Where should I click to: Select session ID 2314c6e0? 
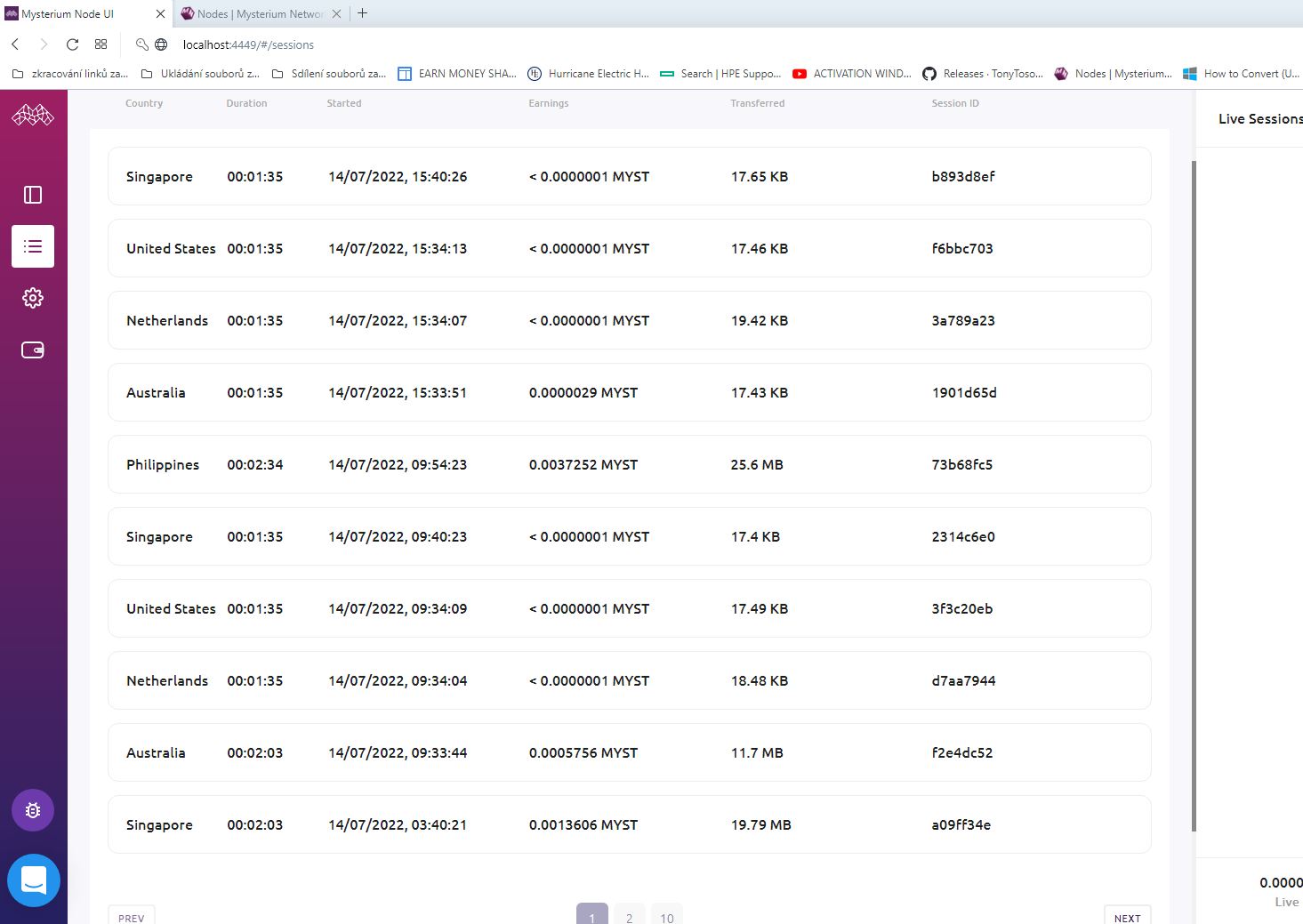[963, 536]
